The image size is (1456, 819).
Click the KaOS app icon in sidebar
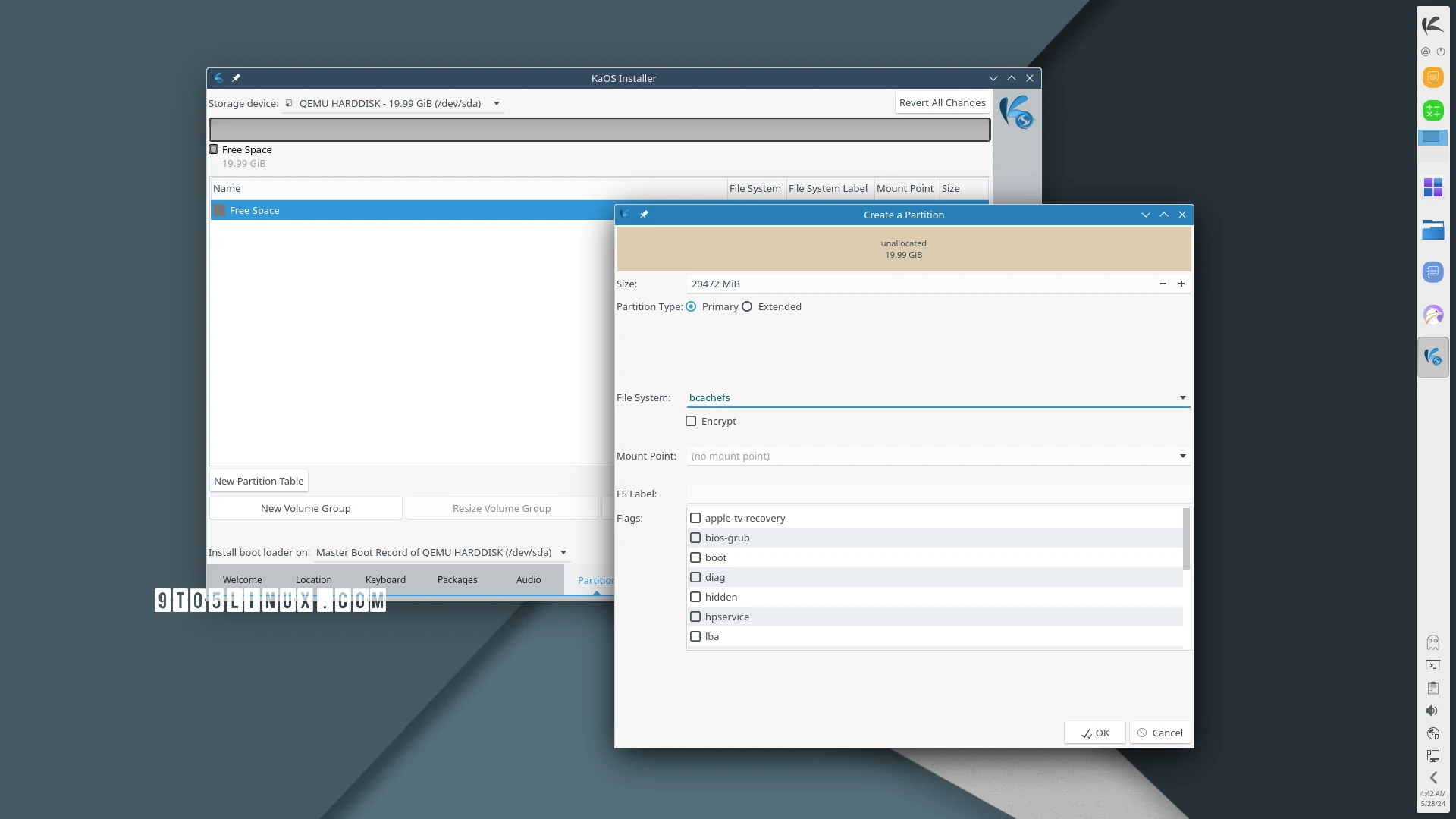point(1433,356)
